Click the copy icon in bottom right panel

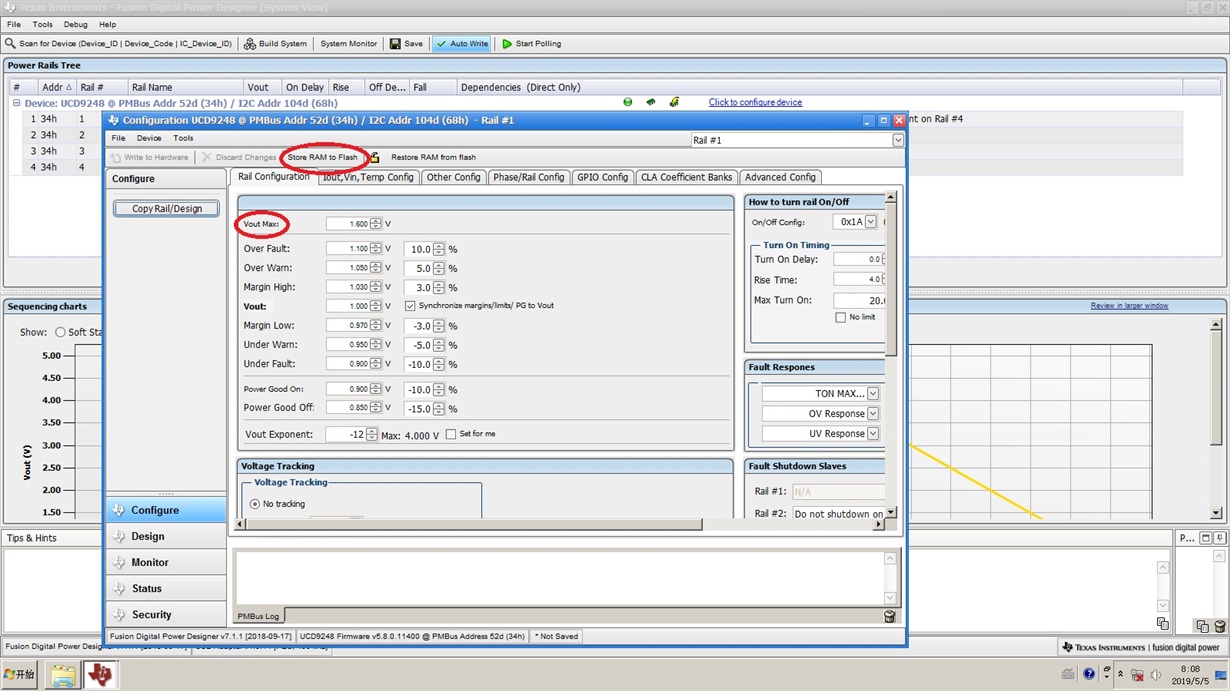click(x=1202, y=626)
